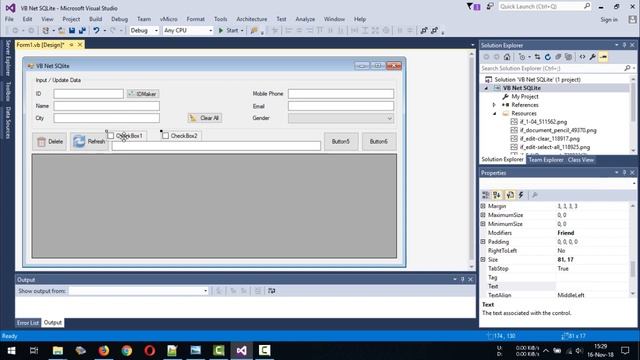Click the Refresh icon in Solution Explorer toolbar
This screenshot has width=640, height=360.
pos(548,57)
